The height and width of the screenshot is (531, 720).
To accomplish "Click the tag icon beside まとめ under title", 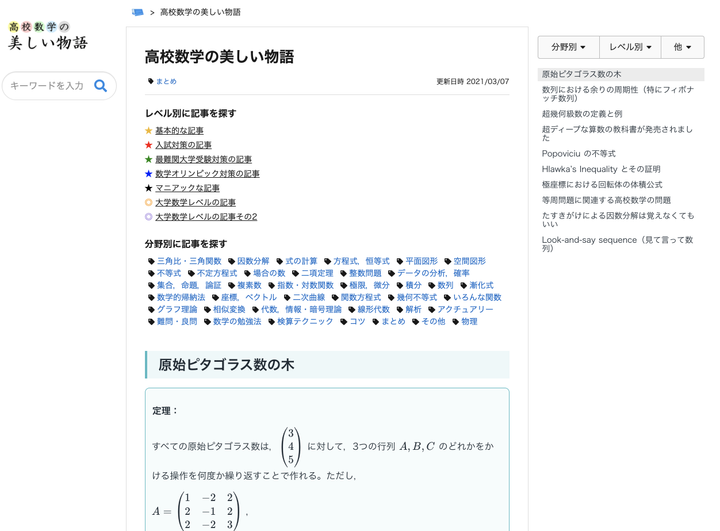I will (x=151, y=81).
